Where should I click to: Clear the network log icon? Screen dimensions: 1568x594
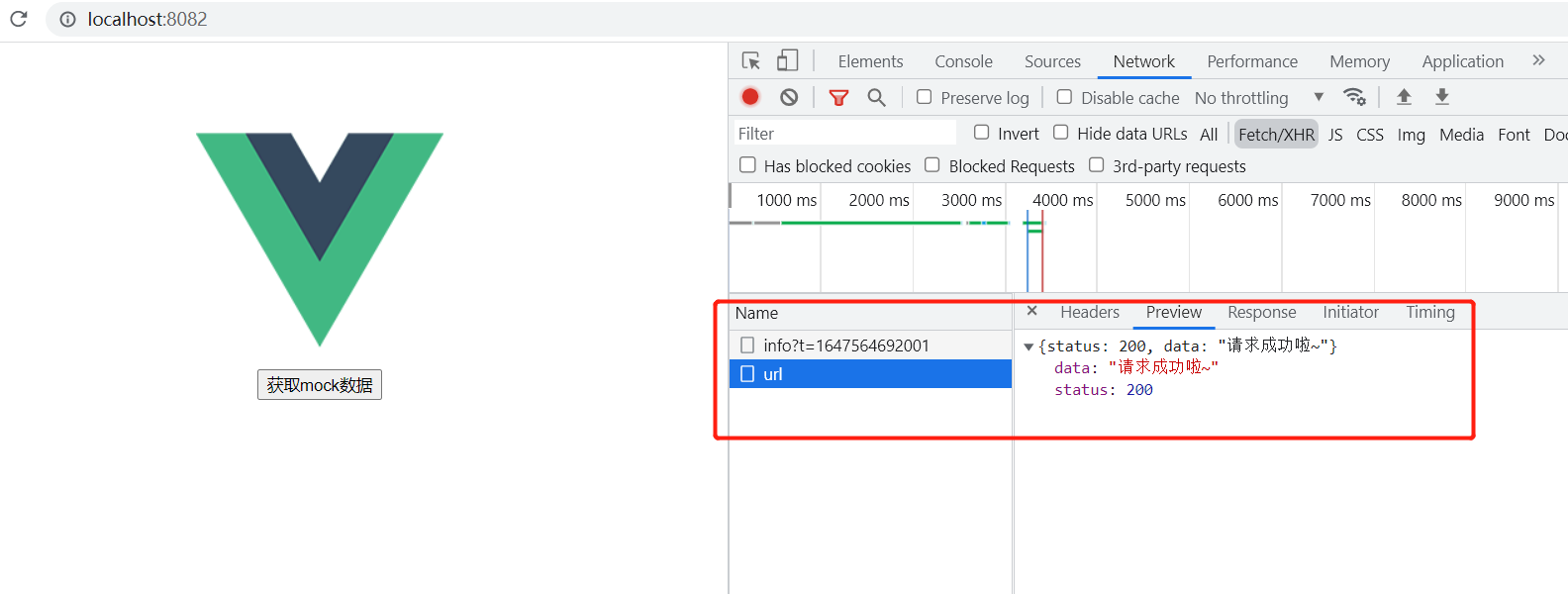(x=789, y=97)
